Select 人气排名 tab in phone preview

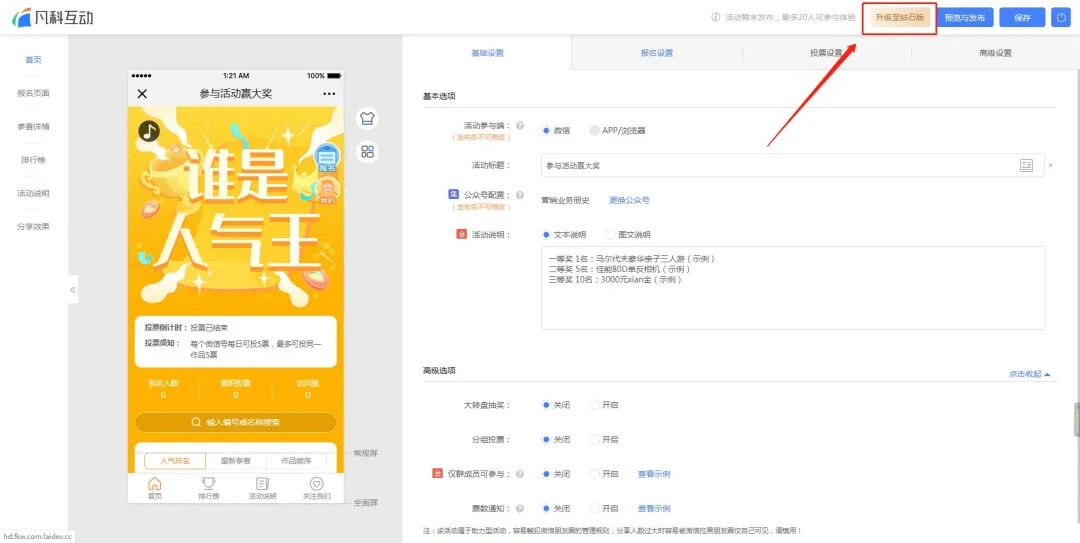click(x=174, y=461)
